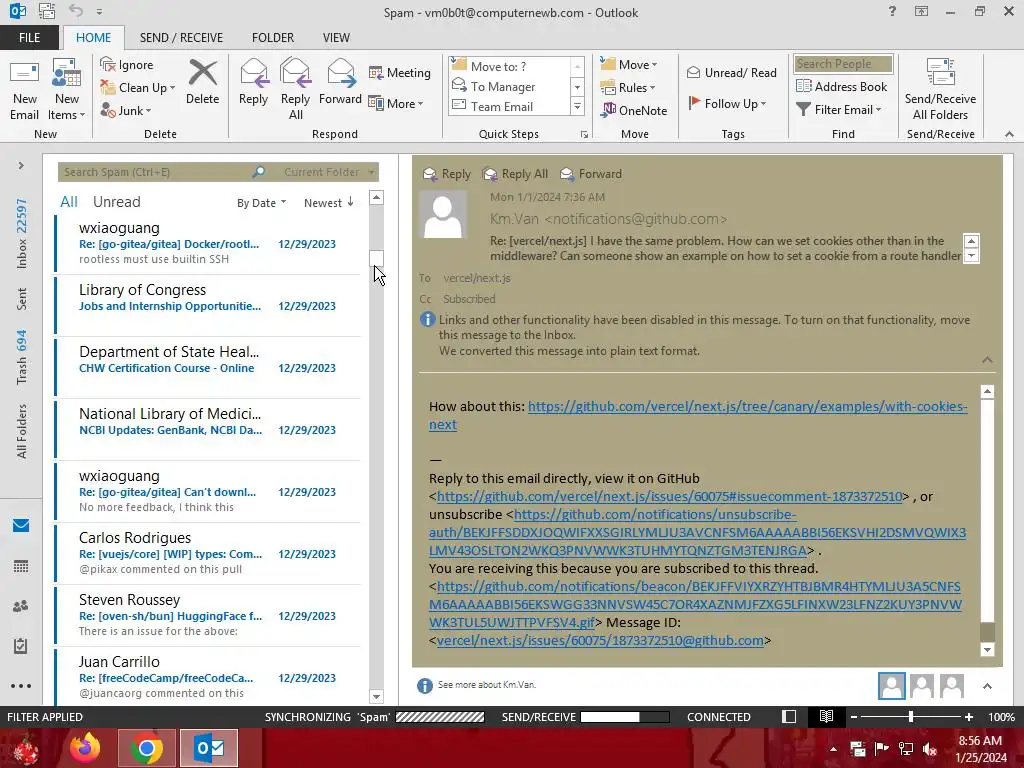Switch to the VIEW tab
Viewport: 1024px width, 768px height.
336,38
